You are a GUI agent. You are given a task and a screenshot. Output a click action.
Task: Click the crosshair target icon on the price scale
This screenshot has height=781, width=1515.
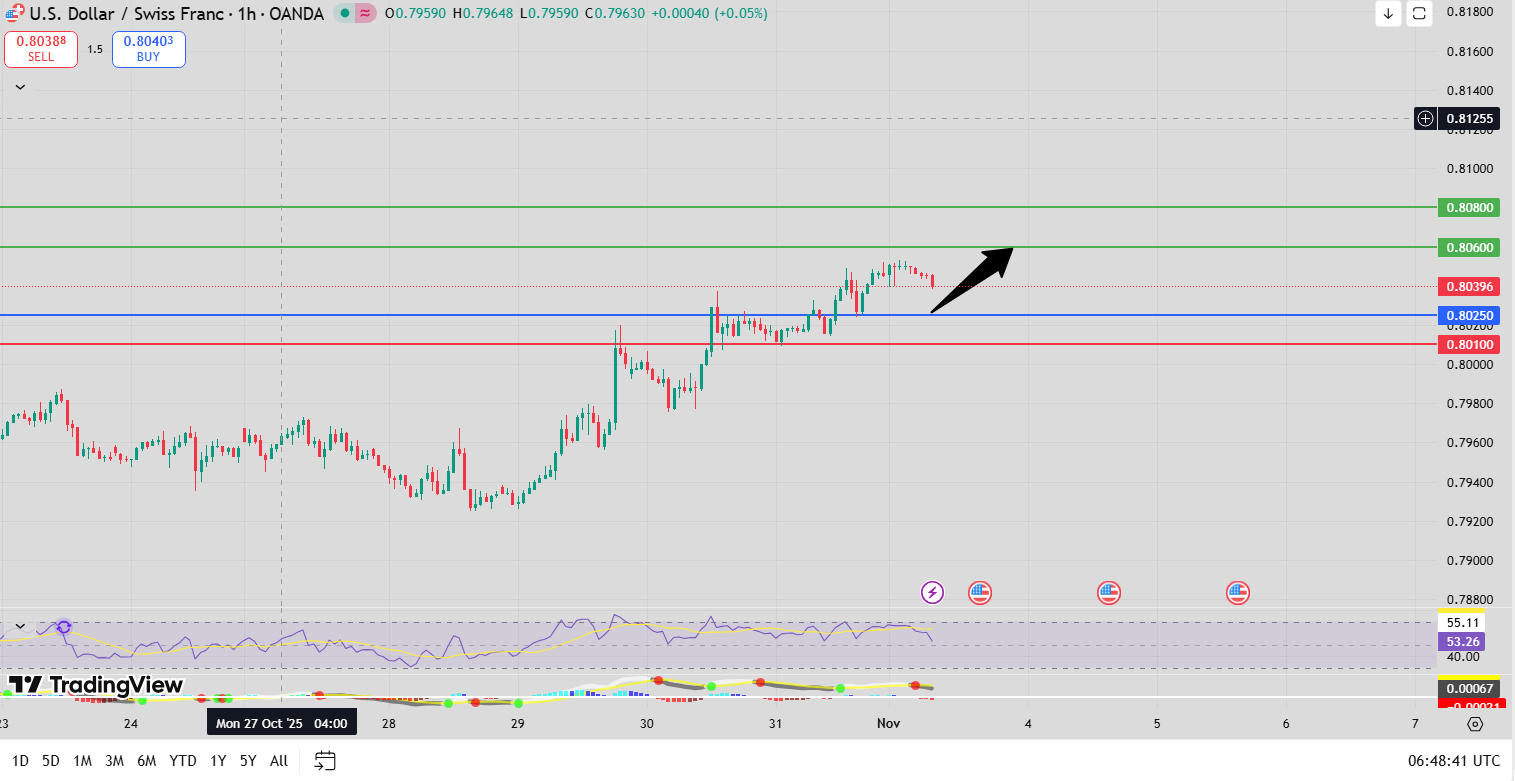click(x=1425, y=118)
